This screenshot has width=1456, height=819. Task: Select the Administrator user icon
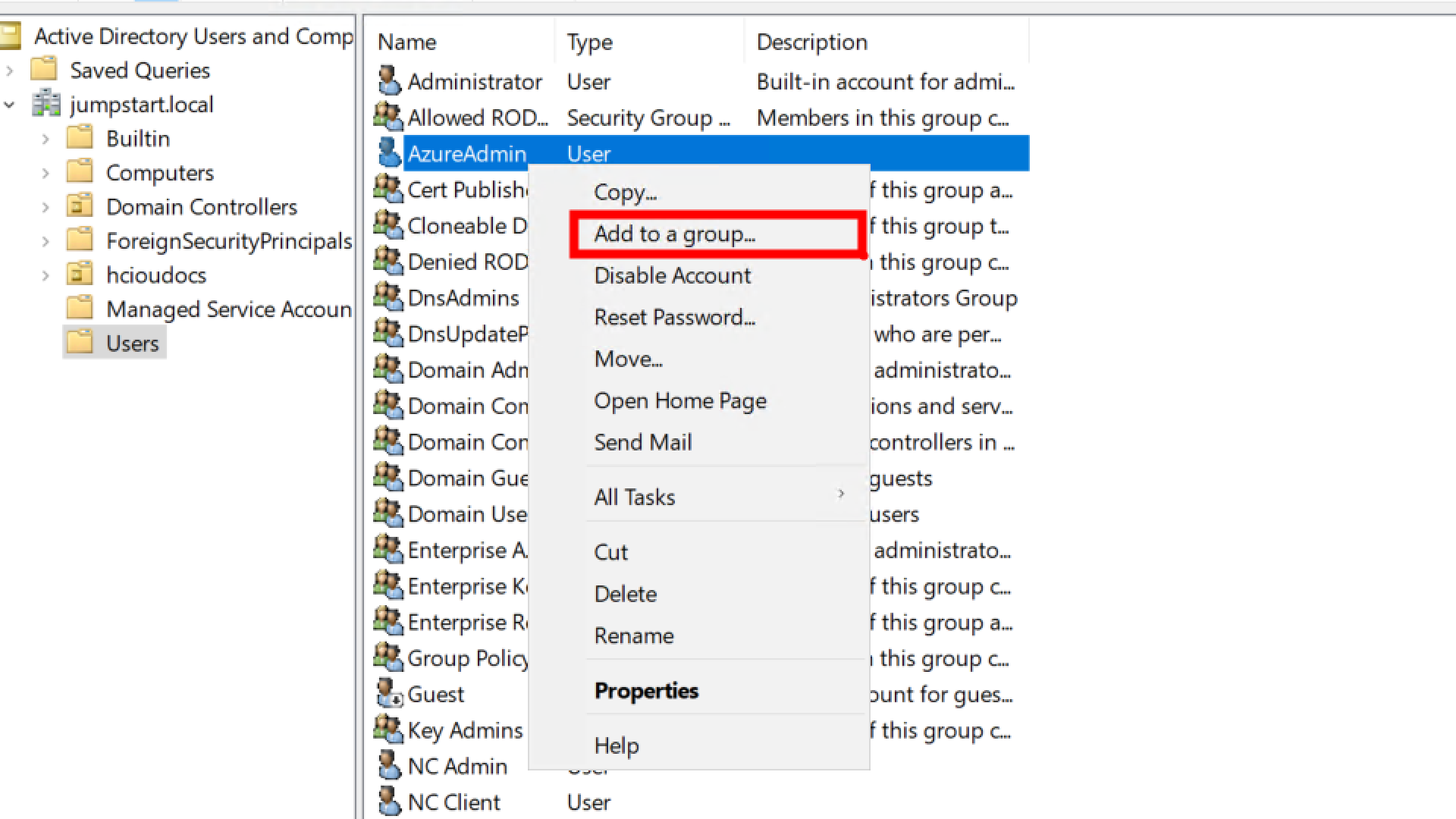coord(389,80)
